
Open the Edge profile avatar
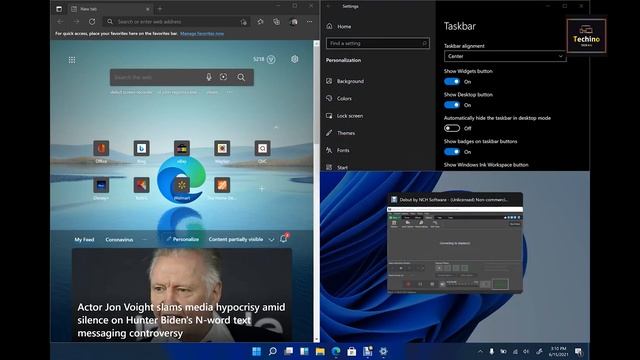[x=293, y=22]
